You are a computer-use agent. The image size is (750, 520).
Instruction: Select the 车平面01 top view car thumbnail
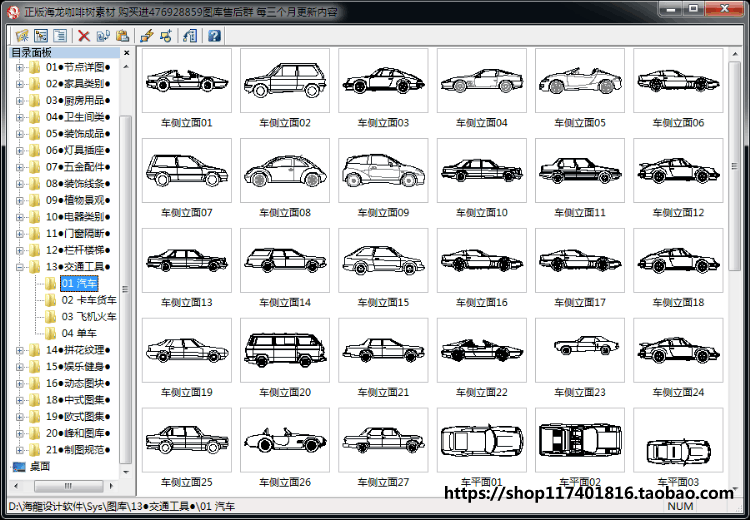point(482,441)
